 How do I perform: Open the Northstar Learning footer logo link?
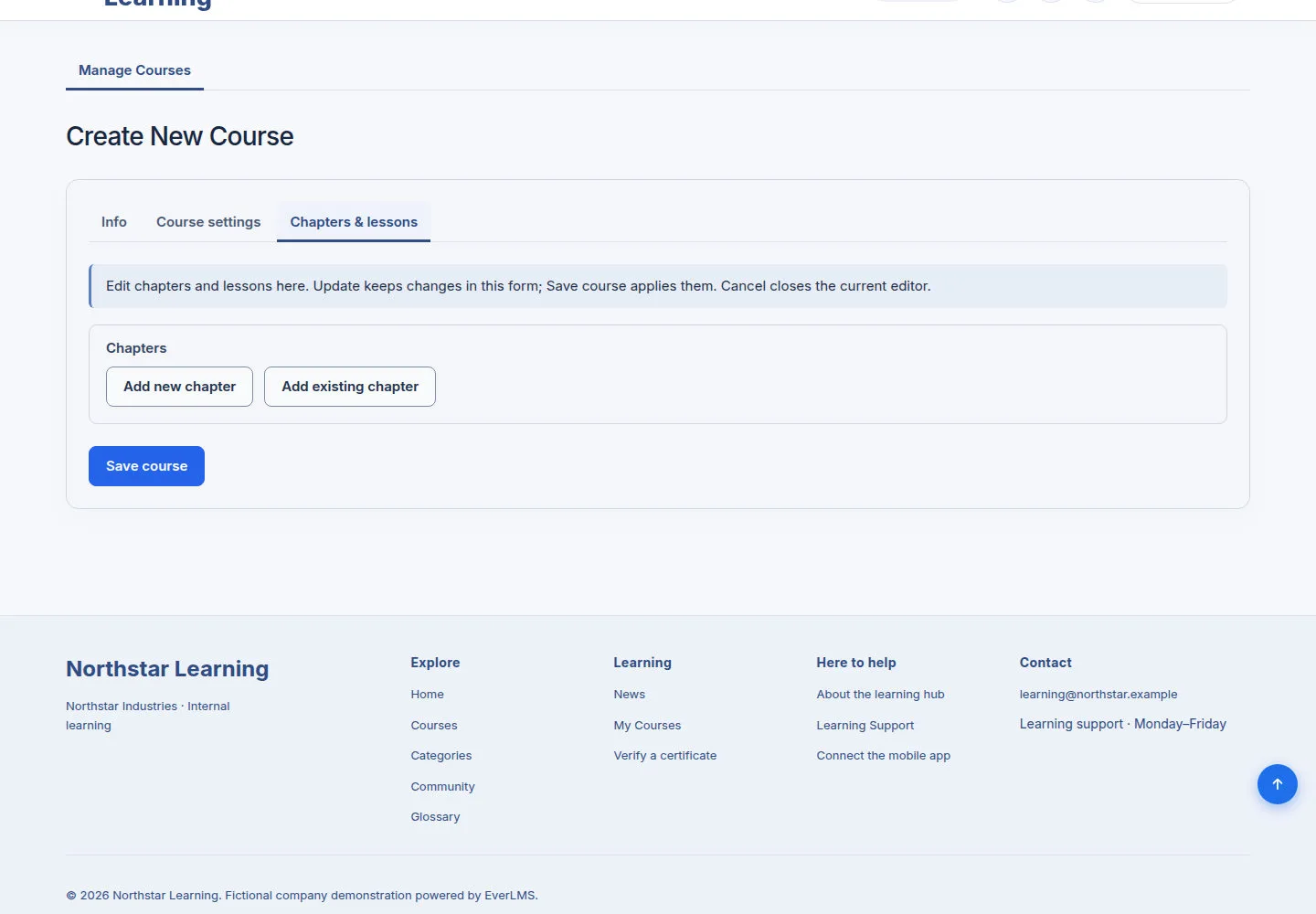167,669
